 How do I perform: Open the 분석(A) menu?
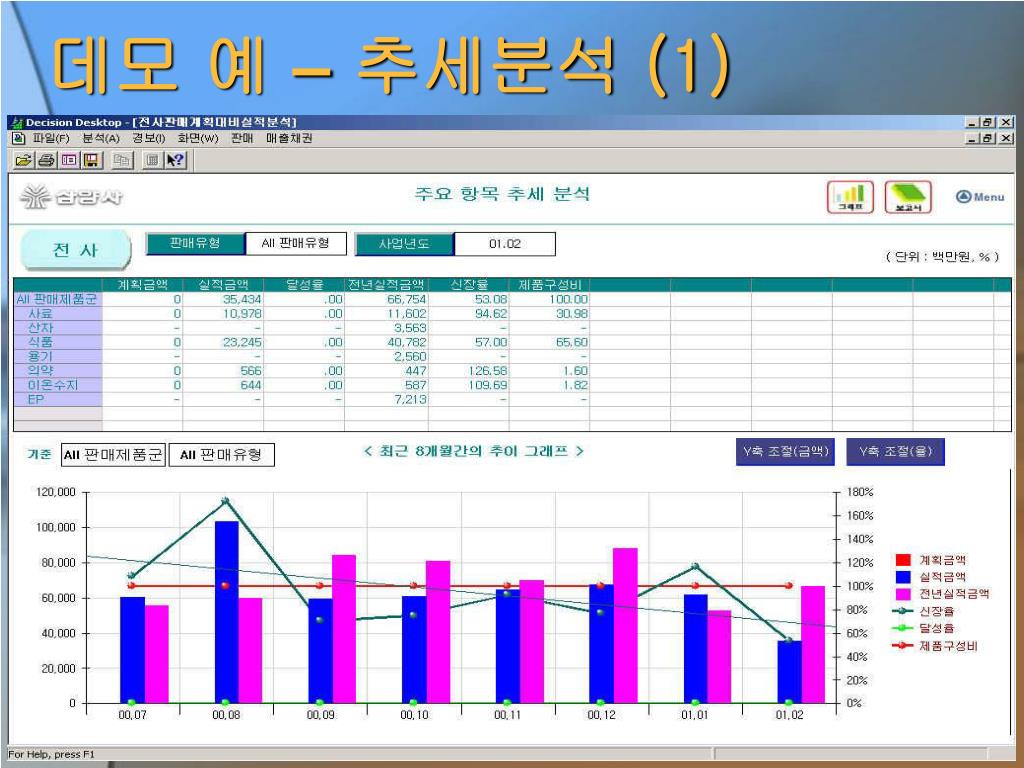tap(101, 138)
